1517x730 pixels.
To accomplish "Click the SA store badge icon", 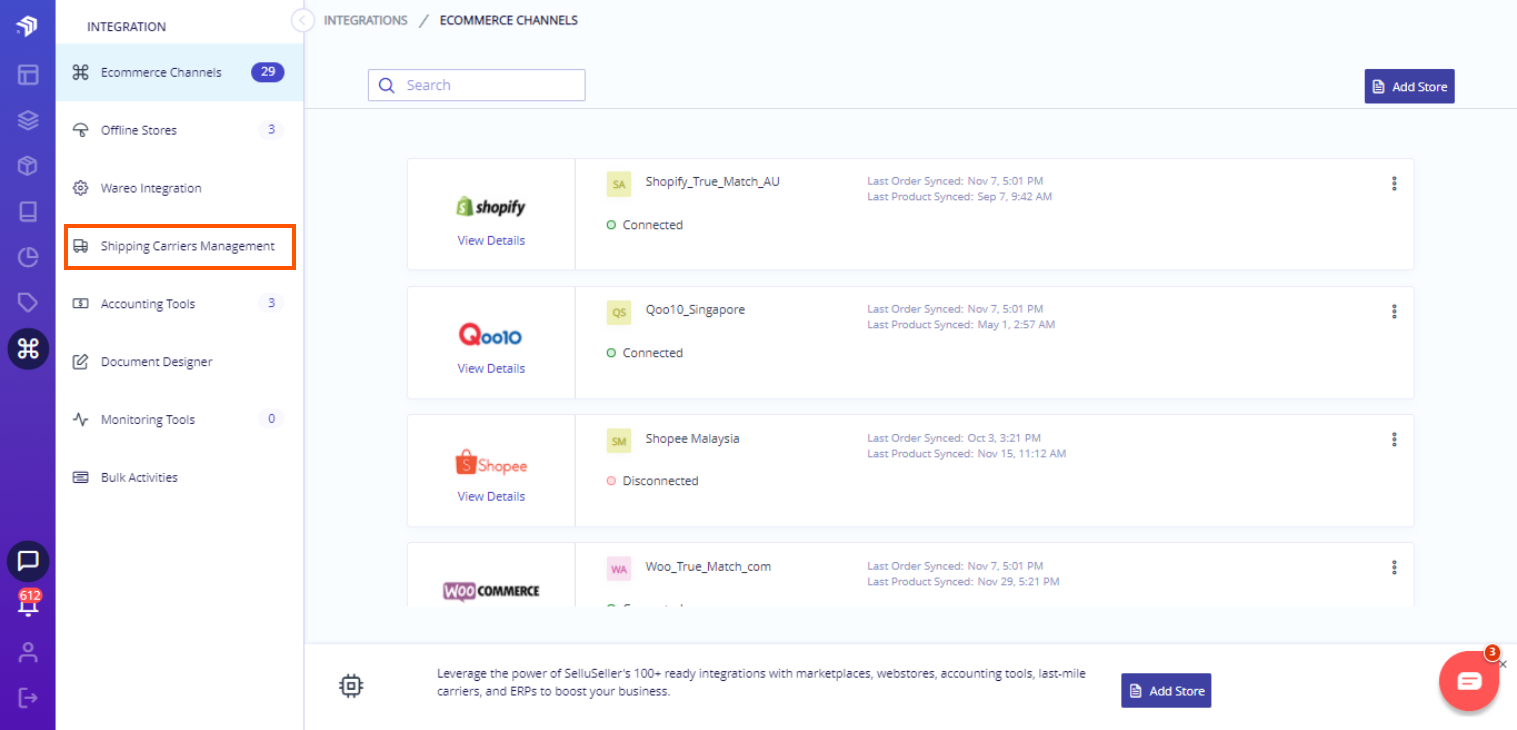I will coord(619,184).
